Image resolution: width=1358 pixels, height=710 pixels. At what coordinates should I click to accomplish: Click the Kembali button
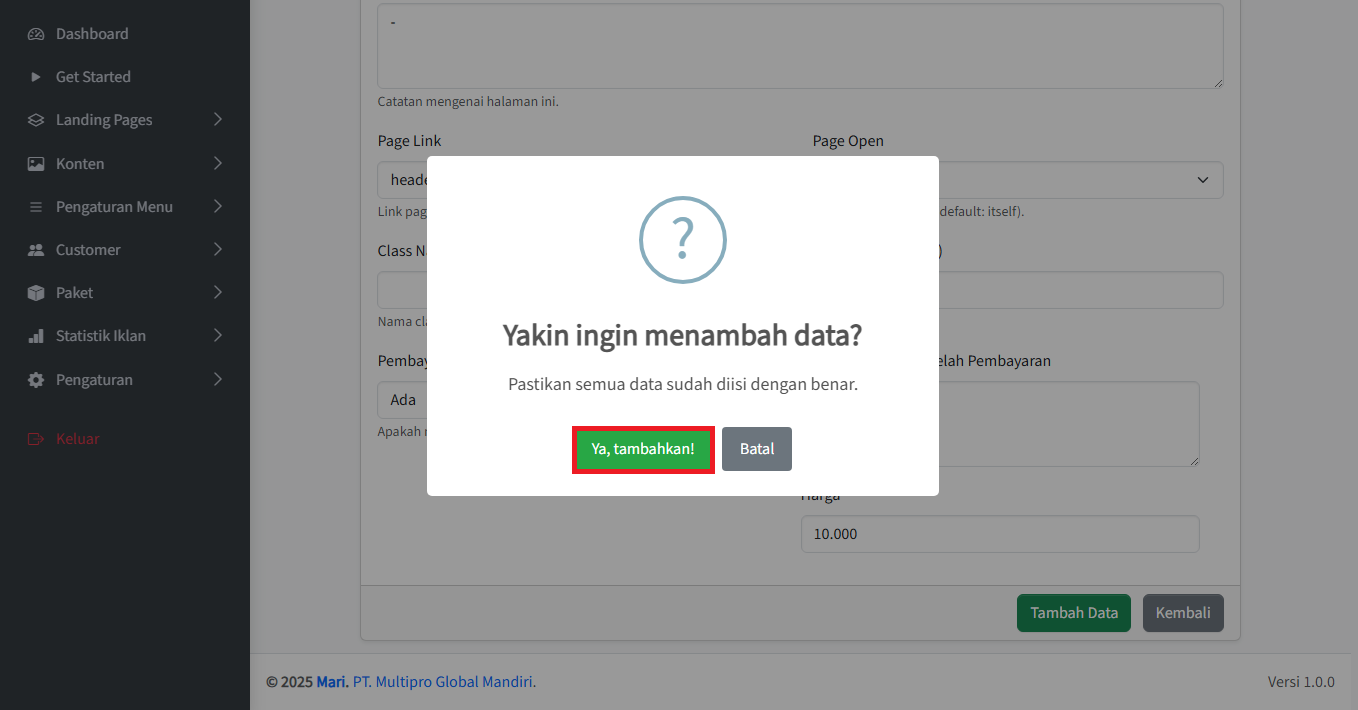1183,613
